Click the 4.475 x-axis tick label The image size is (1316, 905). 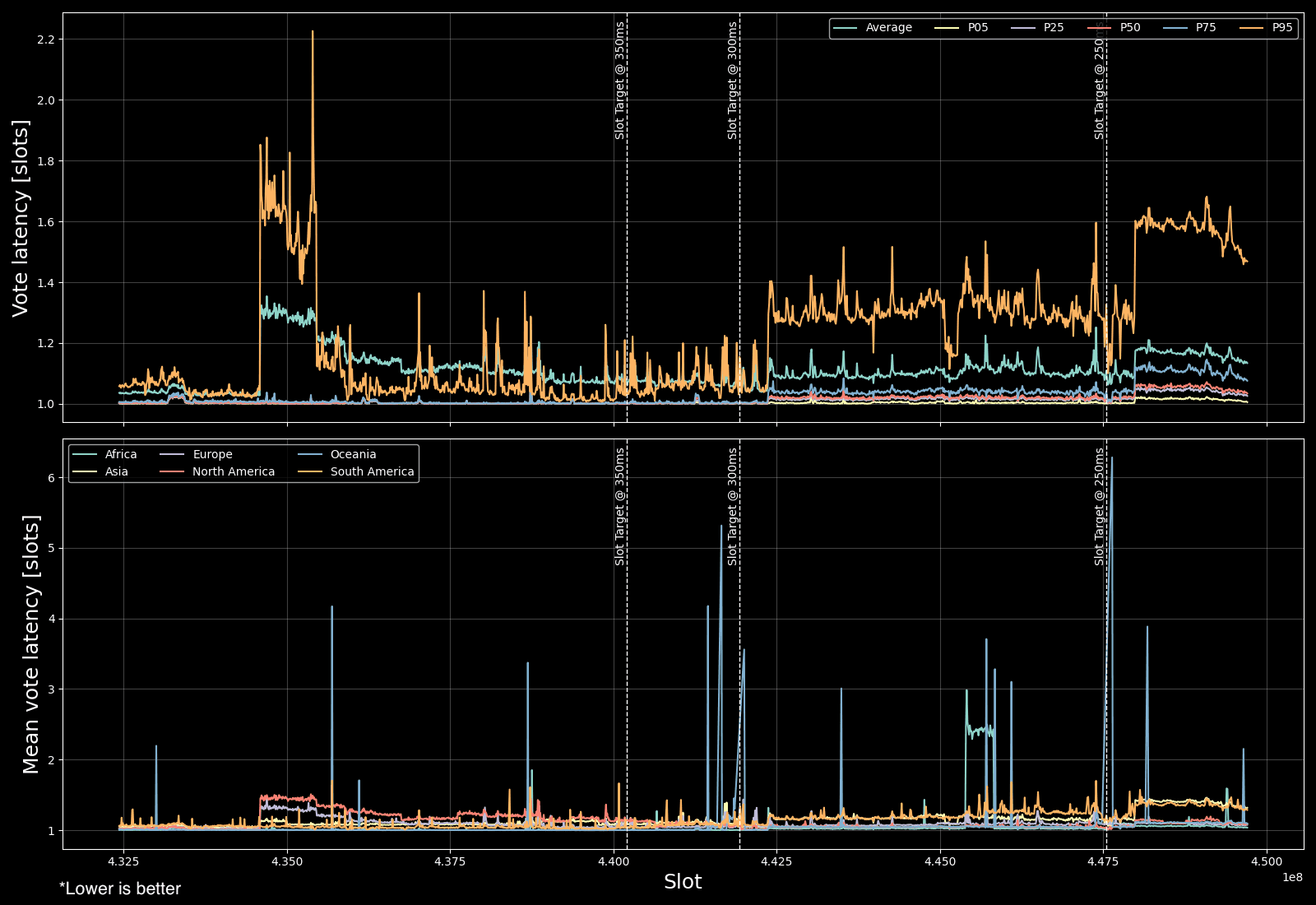pyautogui.click(x=1103, y=862)
